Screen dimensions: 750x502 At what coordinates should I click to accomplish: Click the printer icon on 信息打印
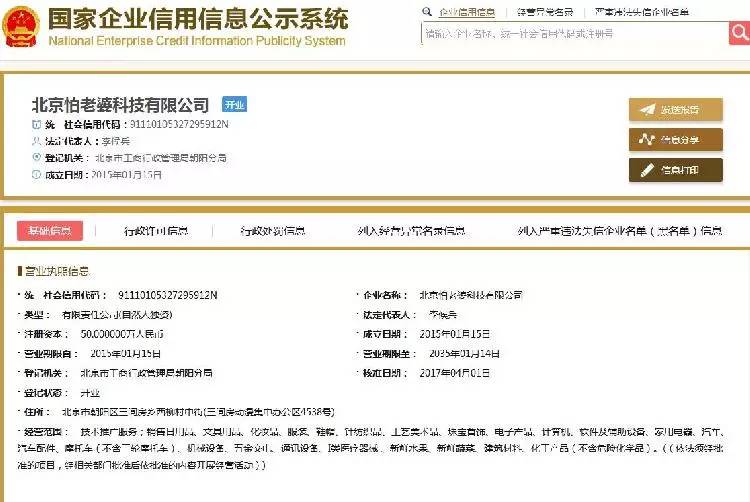click(x=647, y=170)
